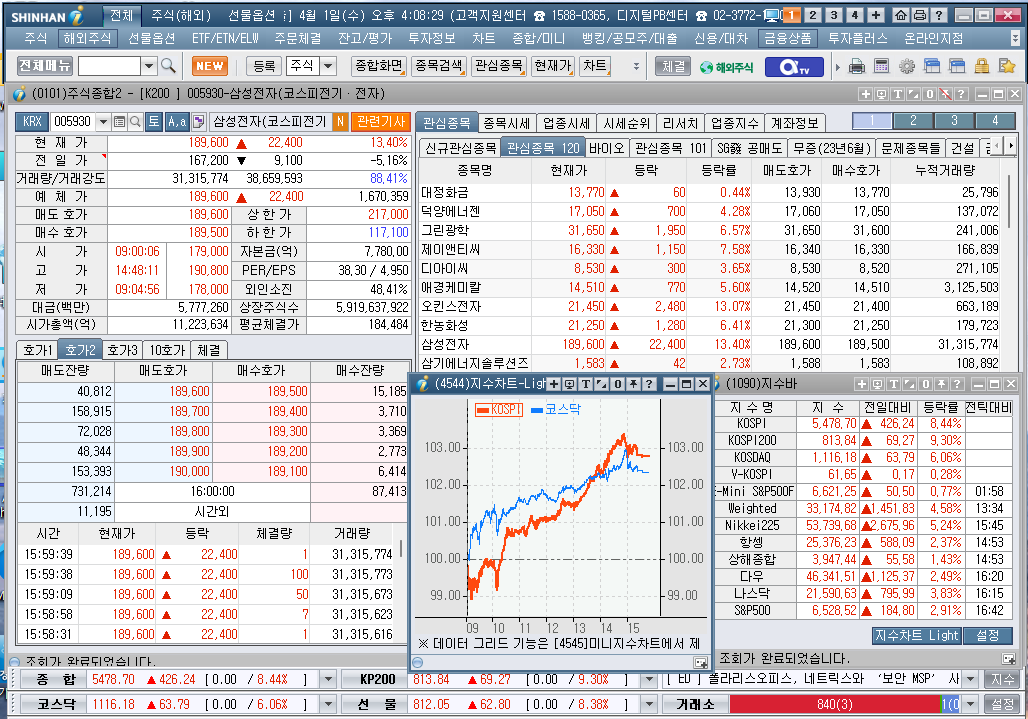
Task: Click the 해외주식 globe shortcut
Action: pyautogui.click(x=726, y=67)
